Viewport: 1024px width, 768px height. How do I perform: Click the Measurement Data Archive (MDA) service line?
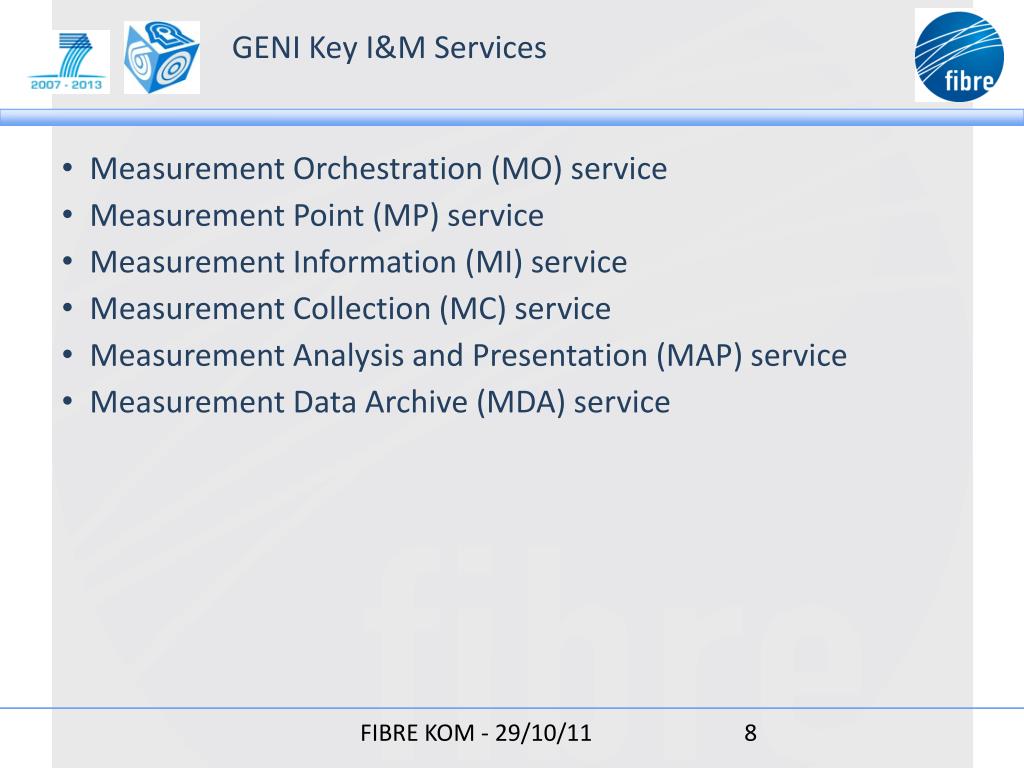pyautogui.click(x=380, y=402)
